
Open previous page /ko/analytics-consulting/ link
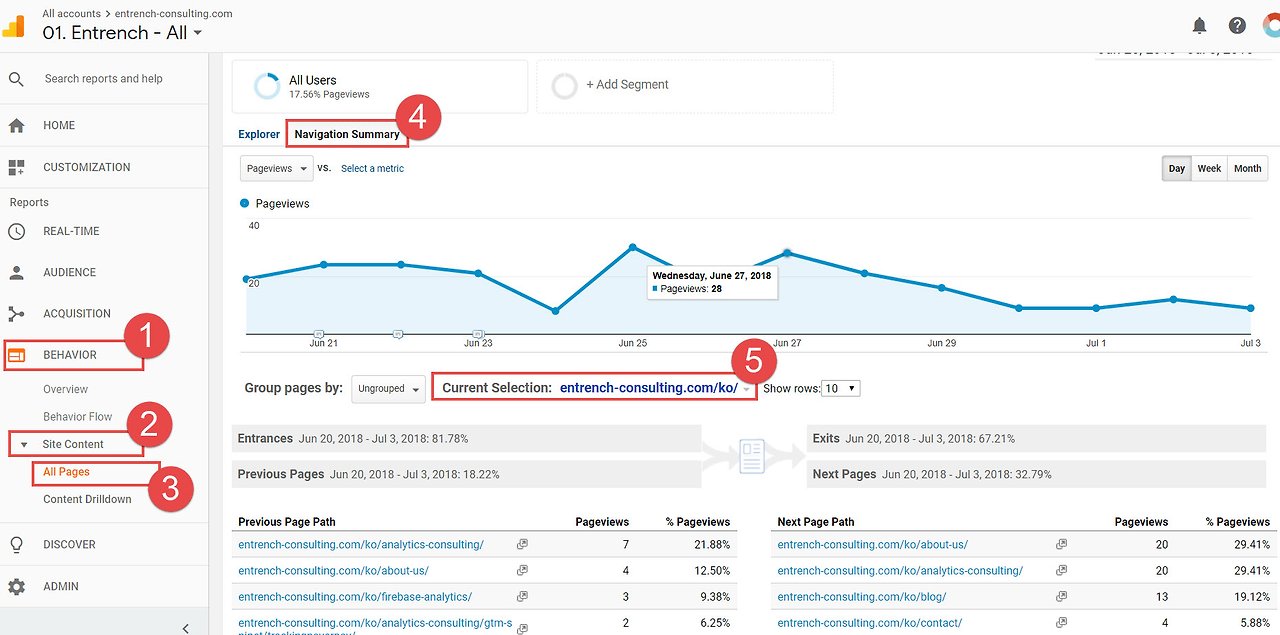pyautogui.click(x=361, y=545)
